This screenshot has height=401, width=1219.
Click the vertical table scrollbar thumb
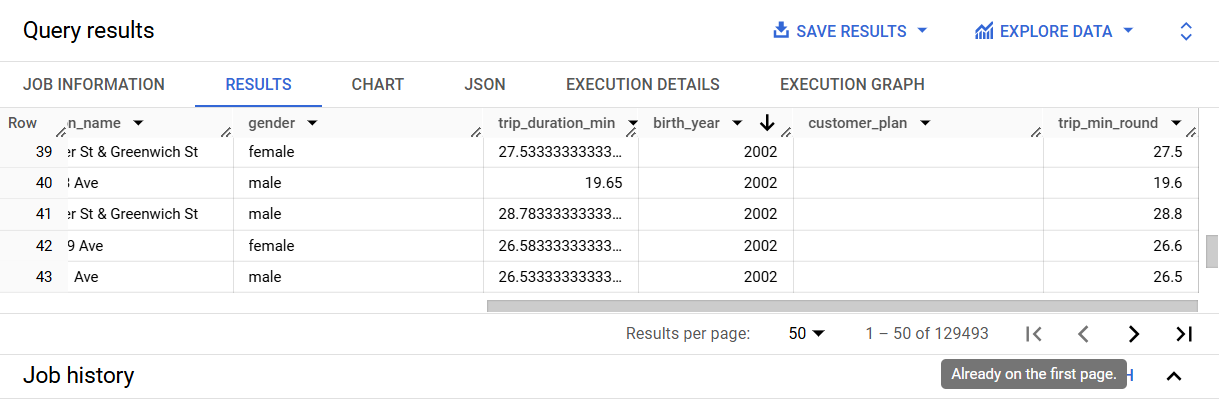click(x=1212, y=250)
